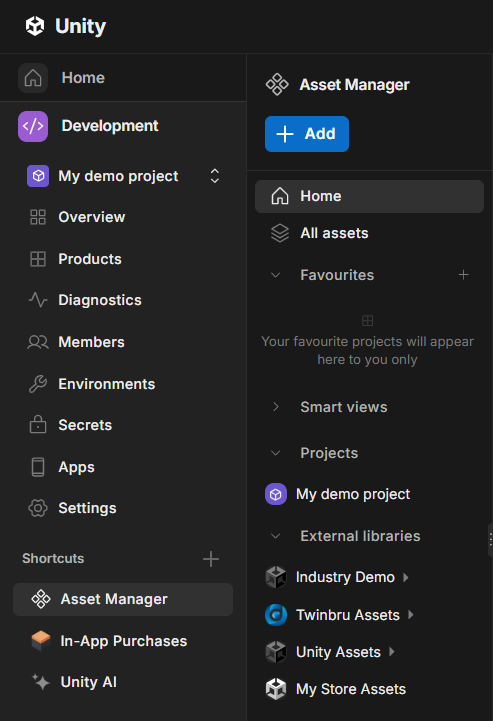Click the blue Add button
Image resolution: width=493 pixels, height=721 pixels.
pos(307,134)
